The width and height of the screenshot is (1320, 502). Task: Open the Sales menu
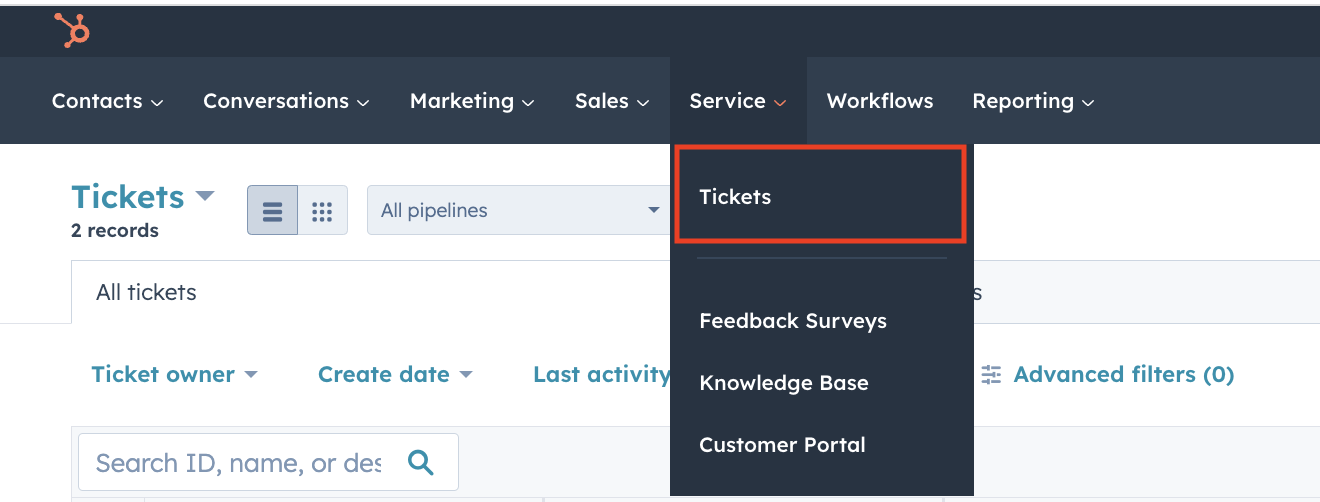pos(612,101)
